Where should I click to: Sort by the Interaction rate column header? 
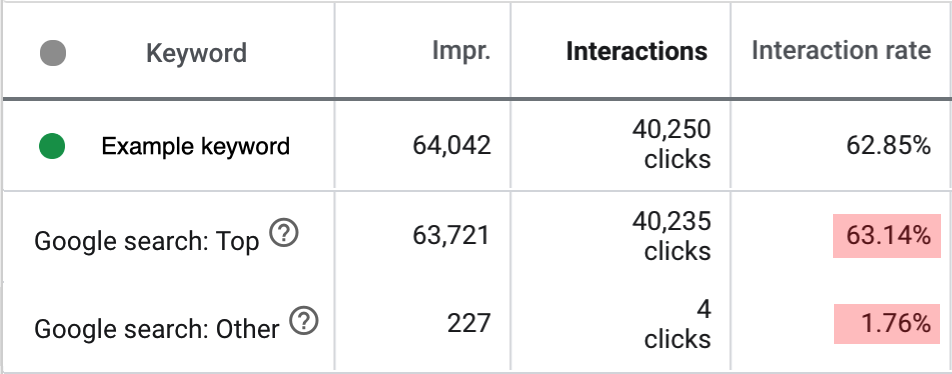click(x=842, y=51)
